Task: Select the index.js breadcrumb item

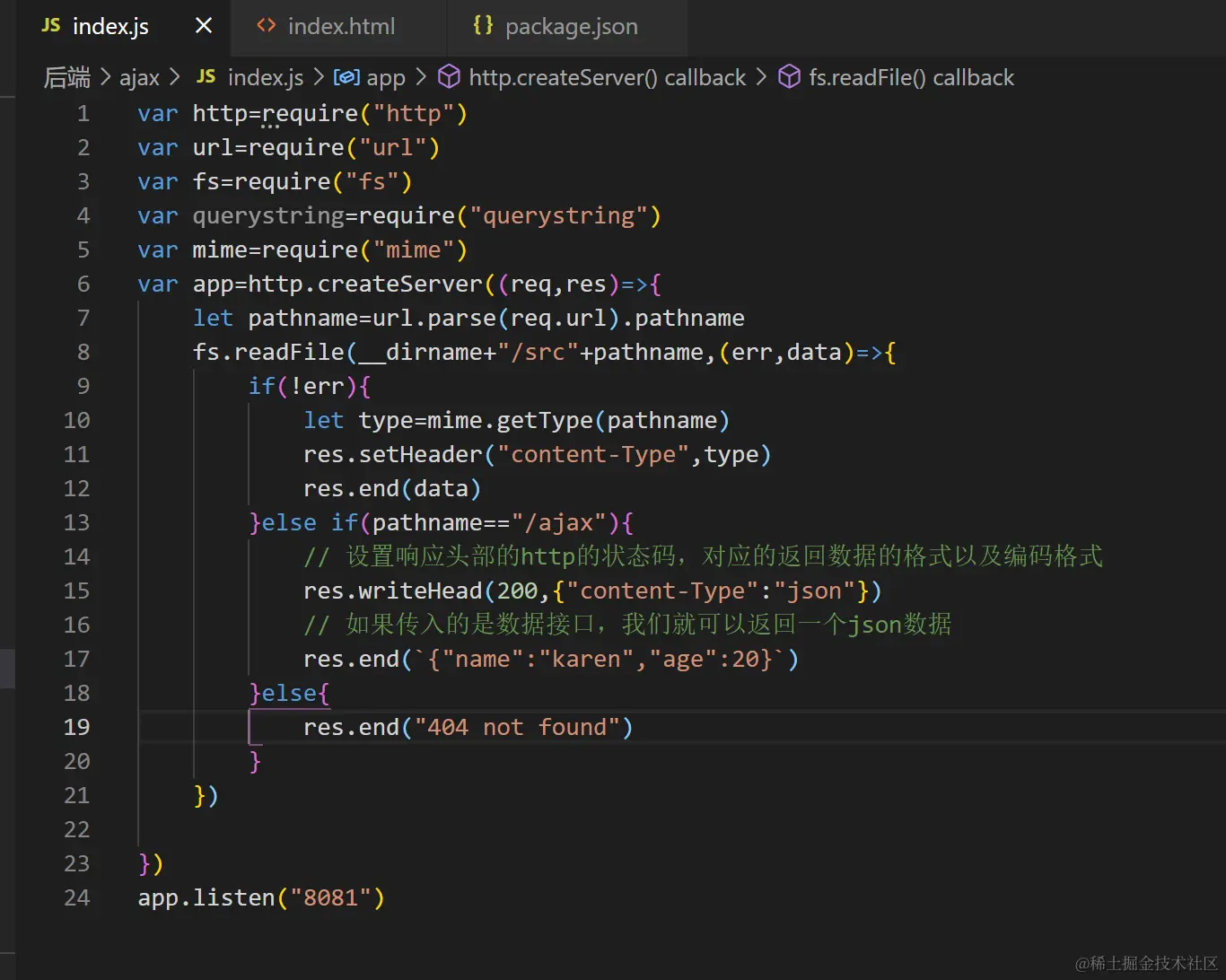Action: [x=266, y=78]
